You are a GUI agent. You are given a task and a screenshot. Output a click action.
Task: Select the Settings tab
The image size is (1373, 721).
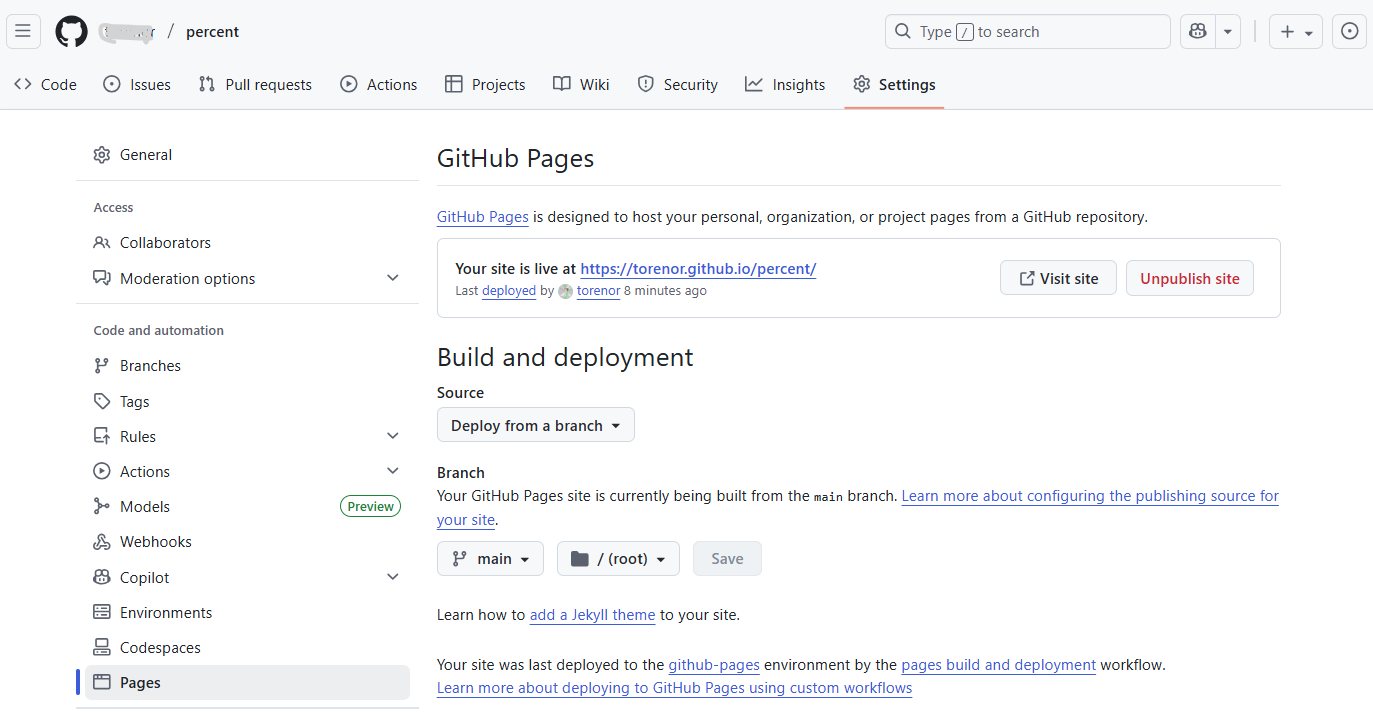(894, 84)
